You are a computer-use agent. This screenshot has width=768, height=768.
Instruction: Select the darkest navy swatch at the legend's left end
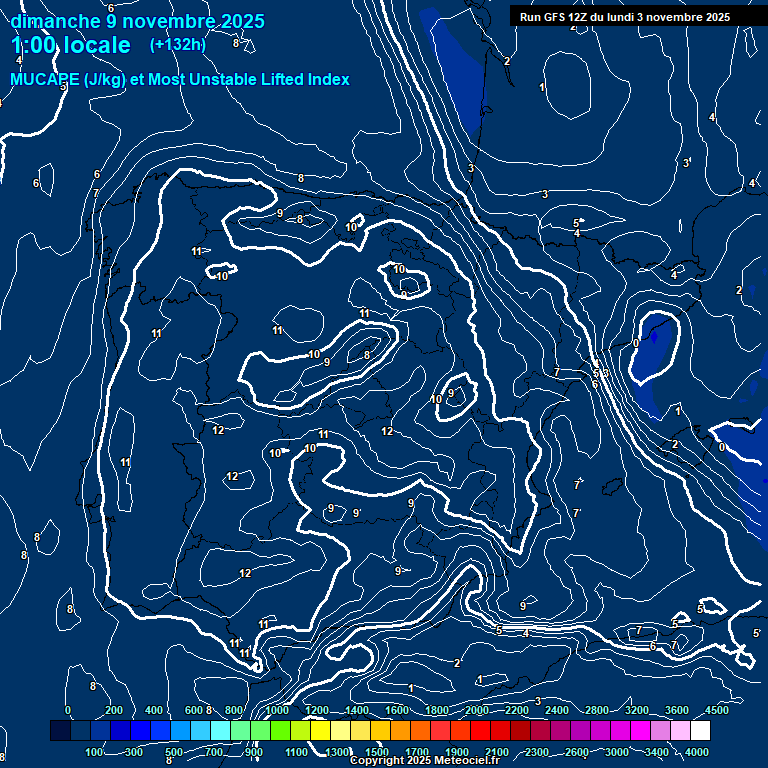click(x=60, y=732)
